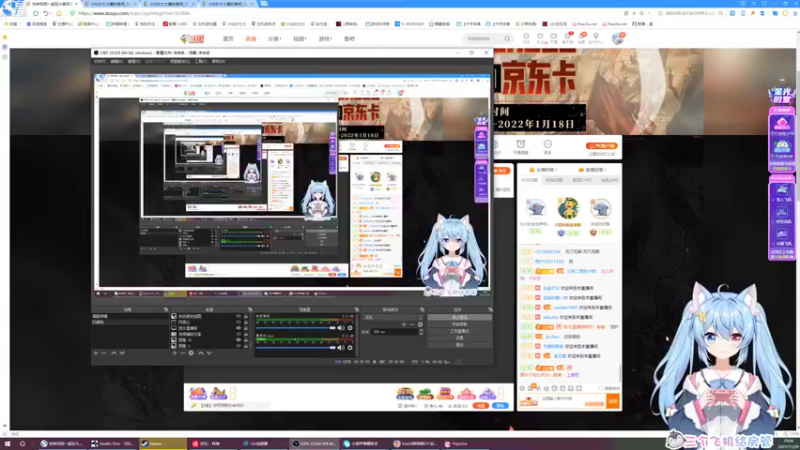The height and width of the screenshot is (450, 800).
Task: Click the middle top-ranked fan avatar
Action: coord(568,208)
